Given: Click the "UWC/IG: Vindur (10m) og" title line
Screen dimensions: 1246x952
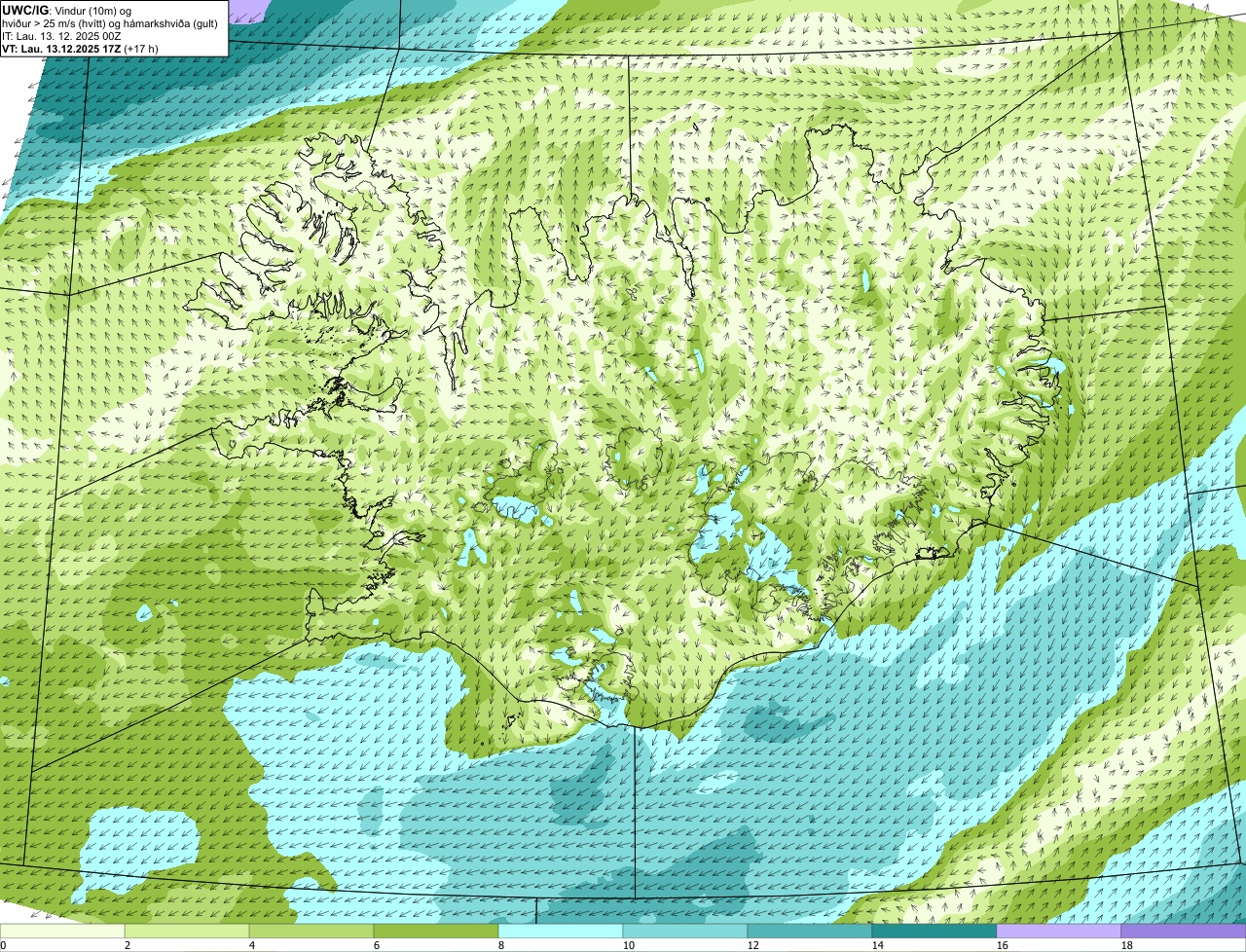Looking at the screenshot, I should click(x=67, y=11).
